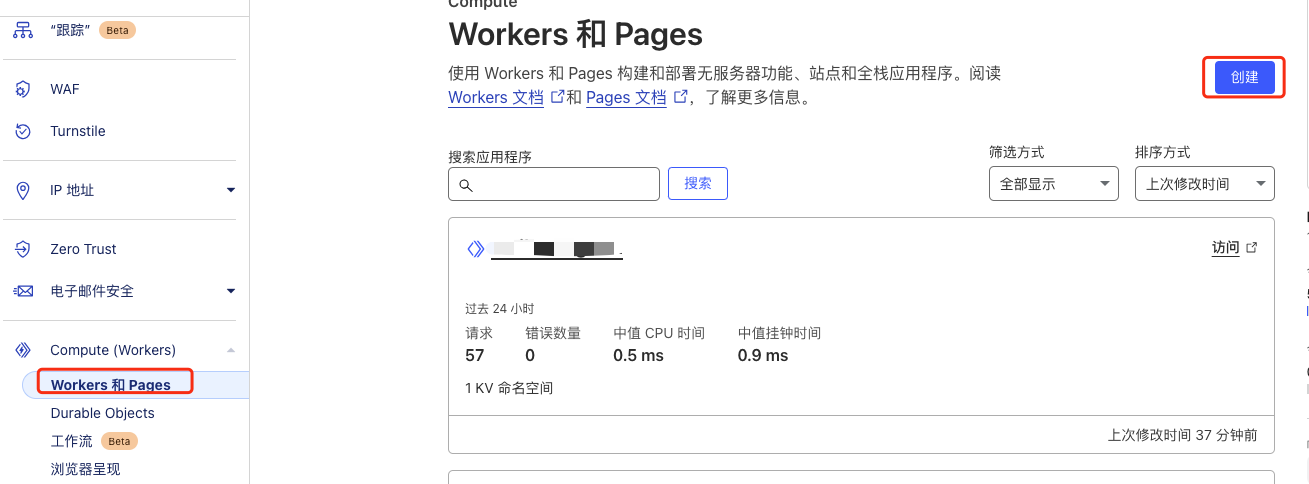Click the external link icon beside Workers 文档

point(558,97)
